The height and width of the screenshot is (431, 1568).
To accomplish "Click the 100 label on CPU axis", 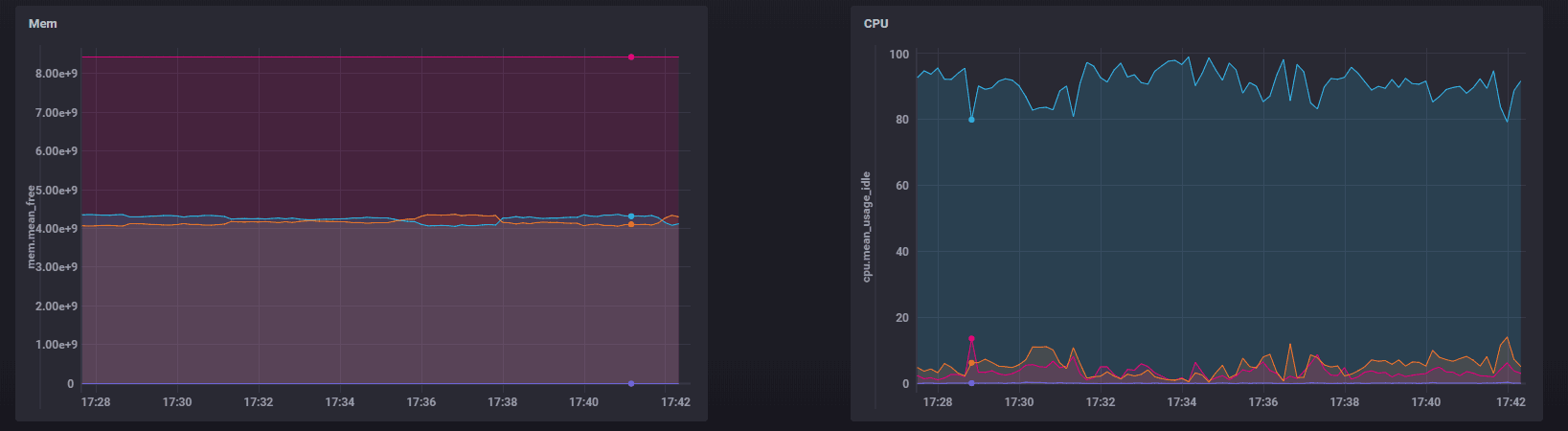I will click(x=899, y=55).
